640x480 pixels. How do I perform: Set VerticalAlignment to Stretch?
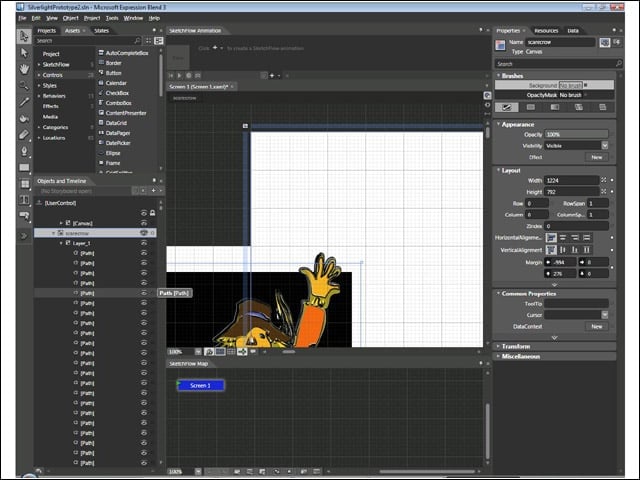[x=587, y=250]
